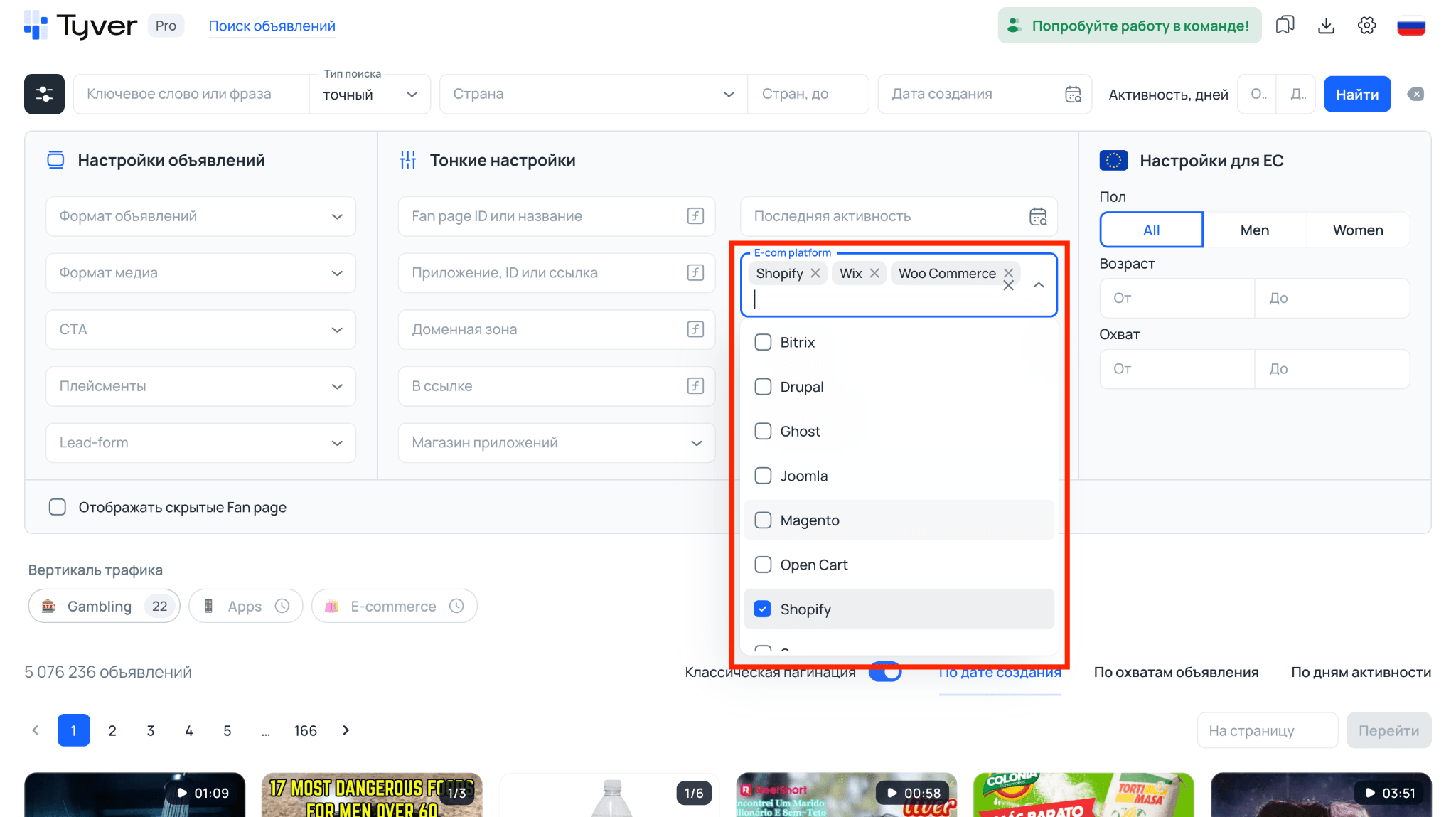Viewport: 1456px width, 817px height.
Task: Select the All gender tab
Action: tap(1152, 230)
